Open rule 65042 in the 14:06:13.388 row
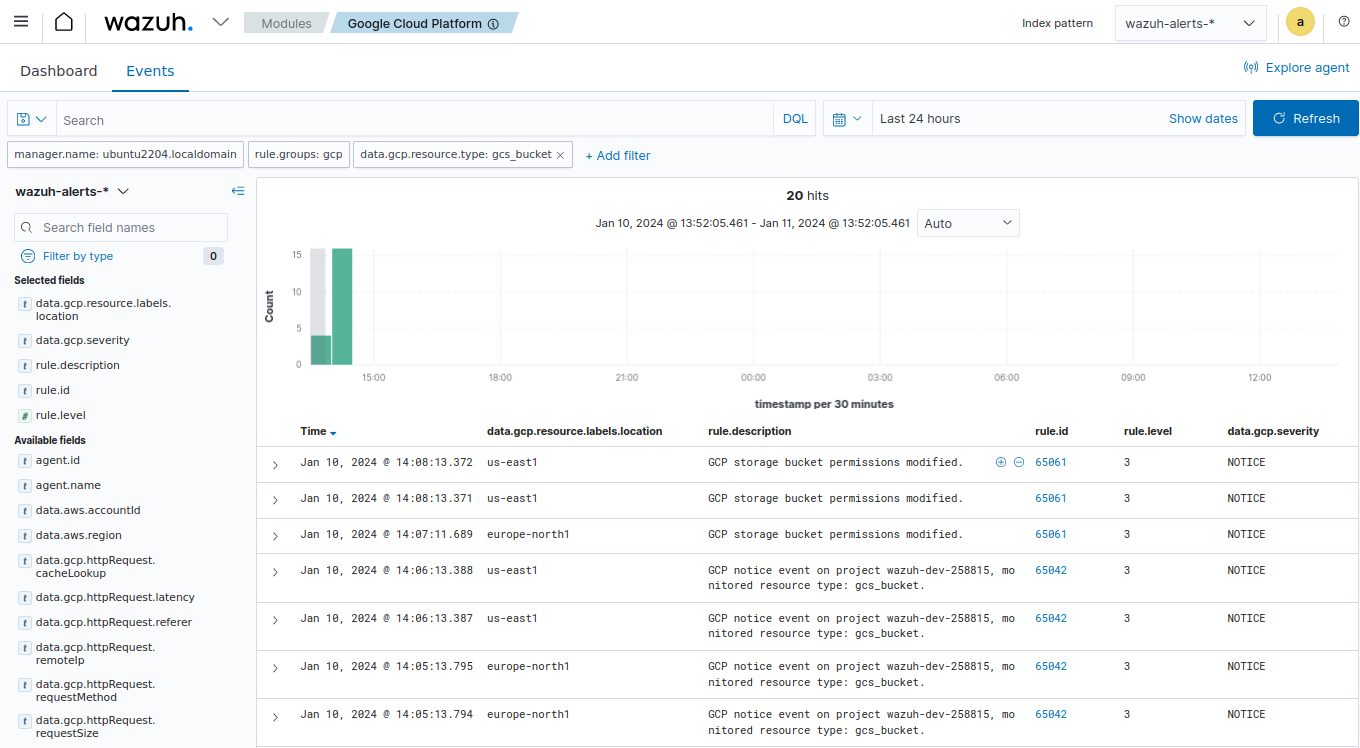The image size is (1360, 748). pos(1051,570)
